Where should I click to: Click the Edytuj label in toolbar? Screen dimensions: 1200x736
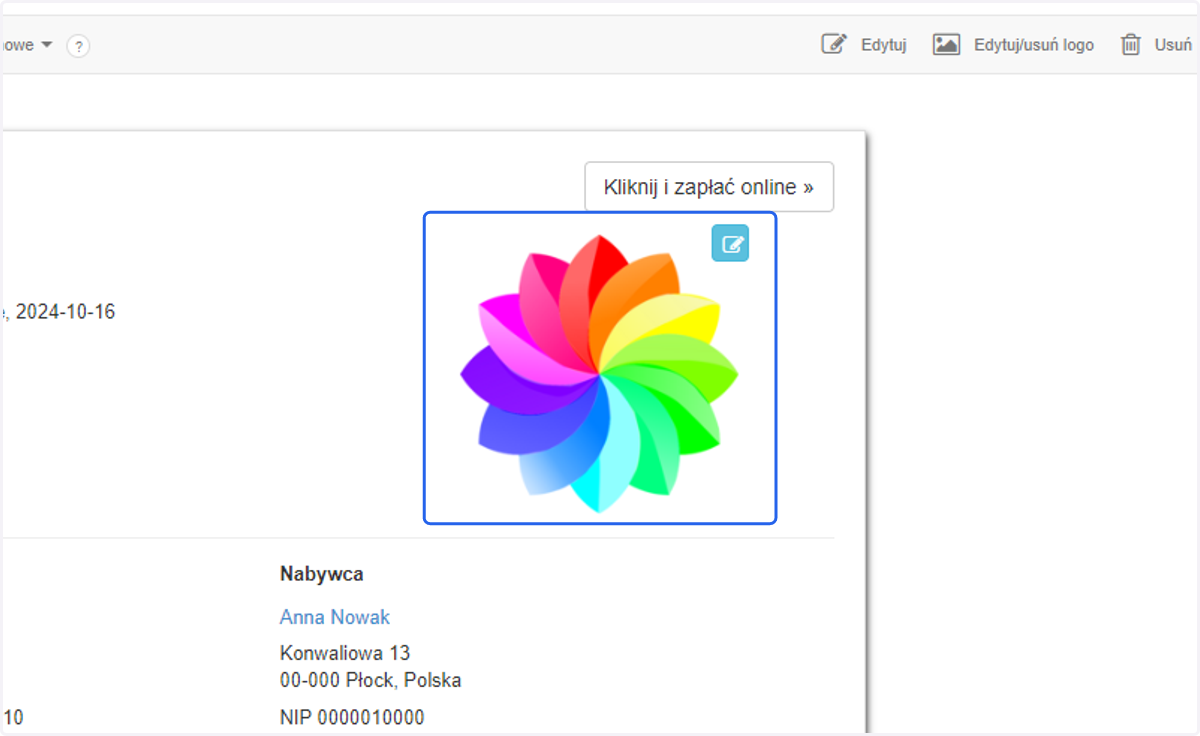pos(884,45)
